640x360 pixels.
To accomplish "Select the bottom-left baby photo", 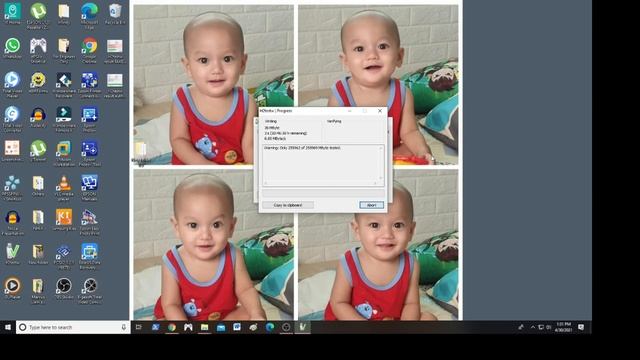I will pos(213,244).
